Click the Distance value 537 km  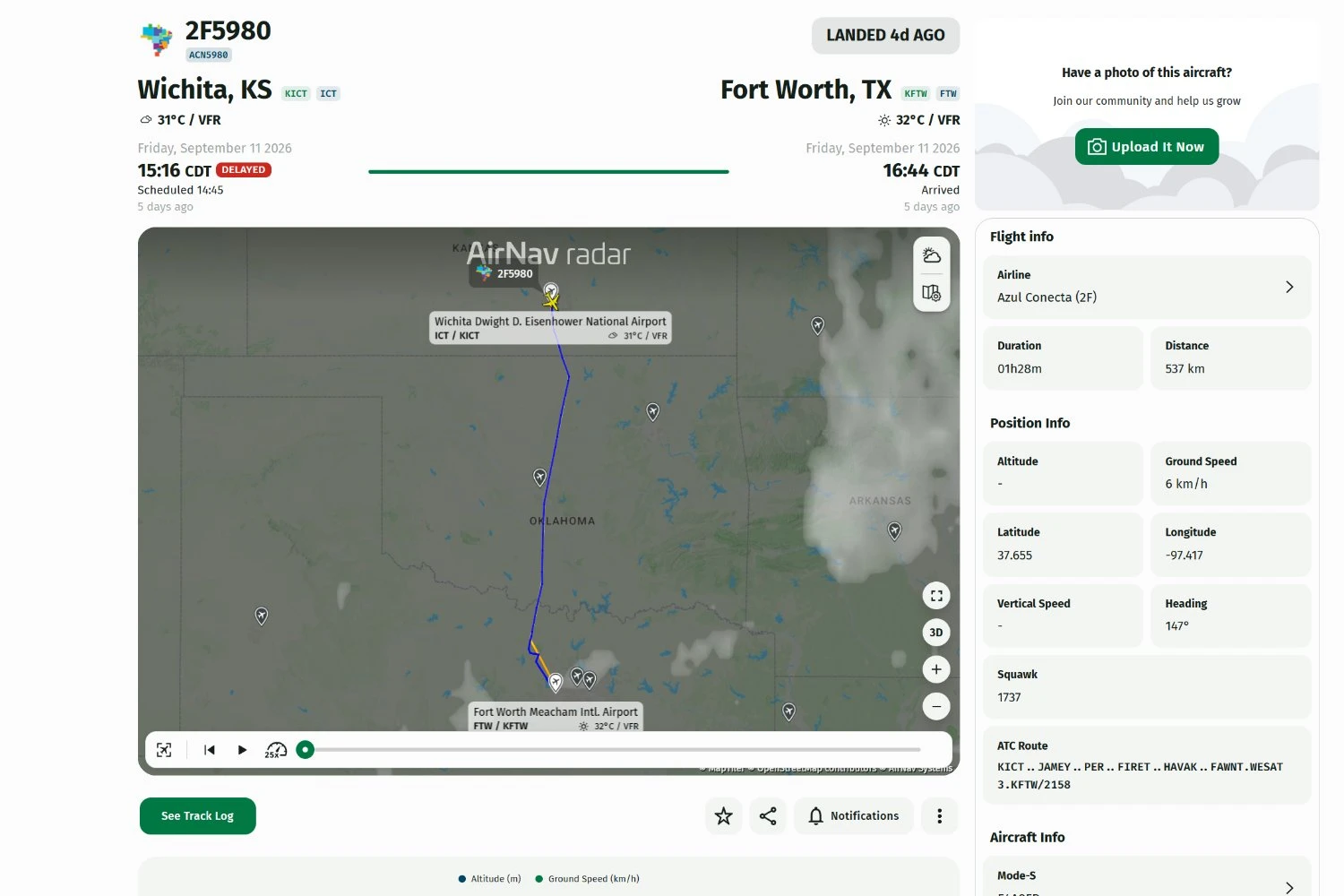pyautogui.click(x=1185, y=369)
